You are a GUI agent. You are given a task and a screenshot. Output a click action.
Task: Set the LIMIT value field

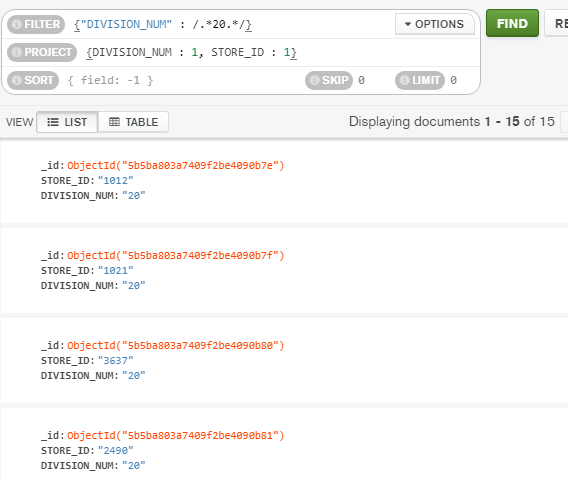462,80
